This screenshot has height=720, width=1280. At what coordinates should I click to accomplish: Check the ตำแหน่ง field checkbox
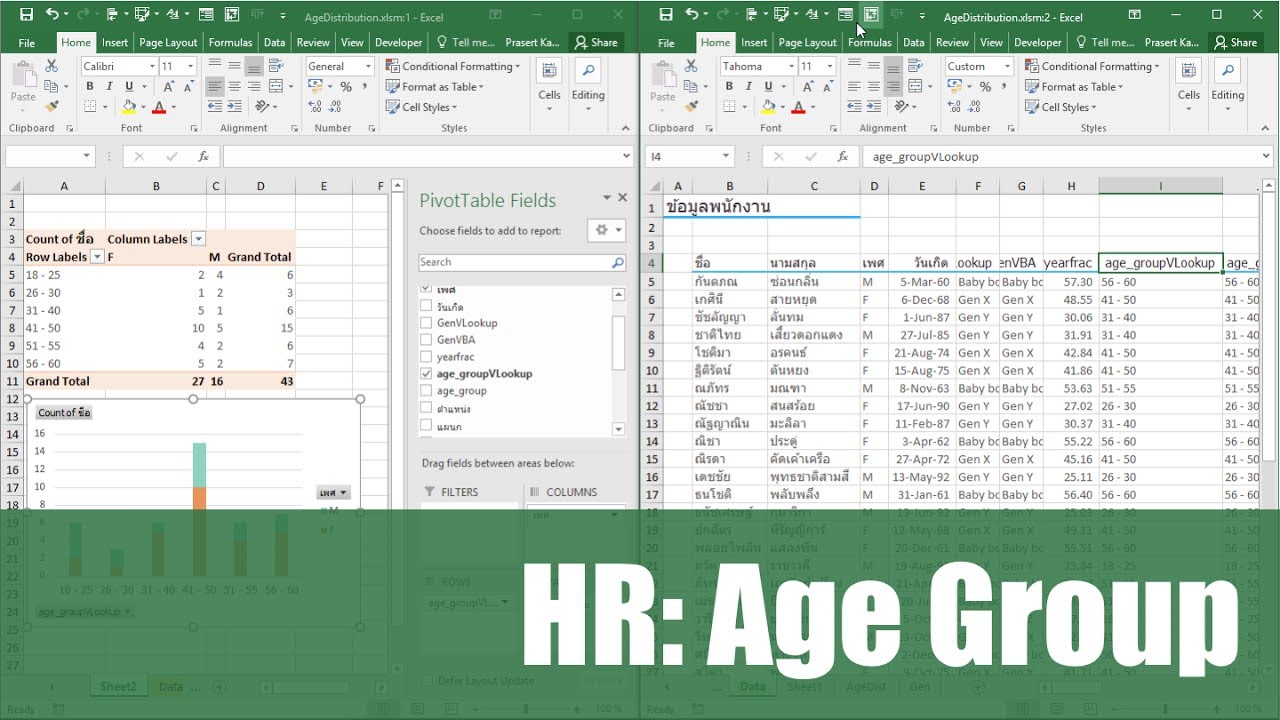tap(427, 409)
